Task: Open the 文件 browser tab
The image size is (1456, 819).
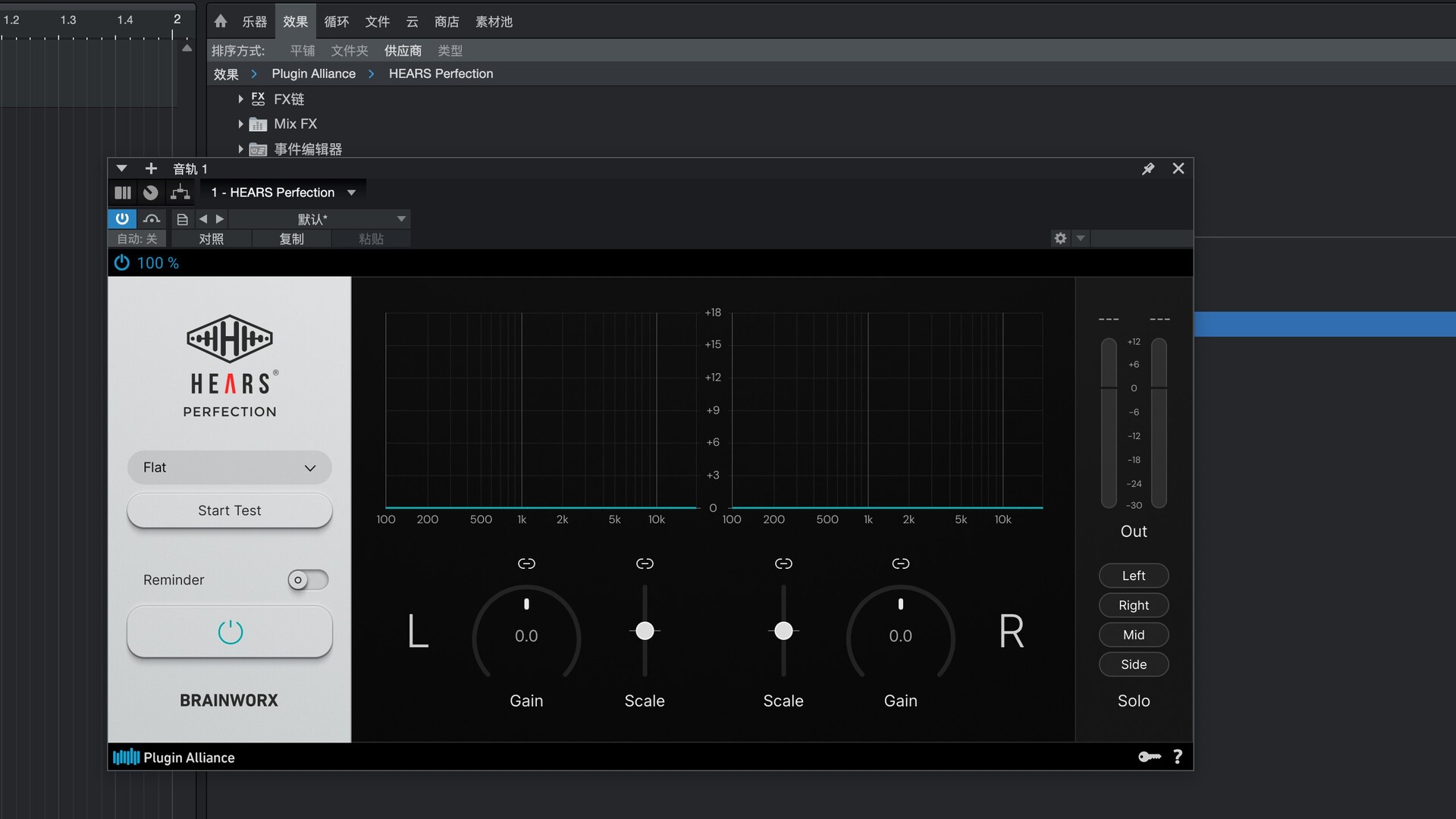Action: (377, 22)
